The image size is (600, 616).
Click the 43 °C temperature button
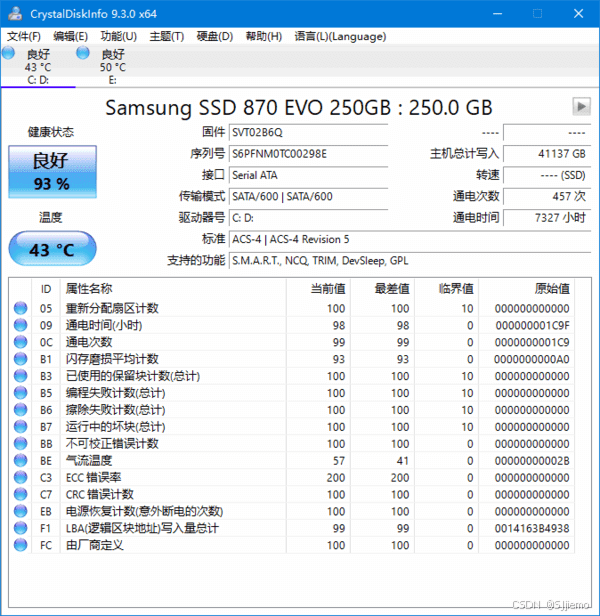(x=52, y=248)
